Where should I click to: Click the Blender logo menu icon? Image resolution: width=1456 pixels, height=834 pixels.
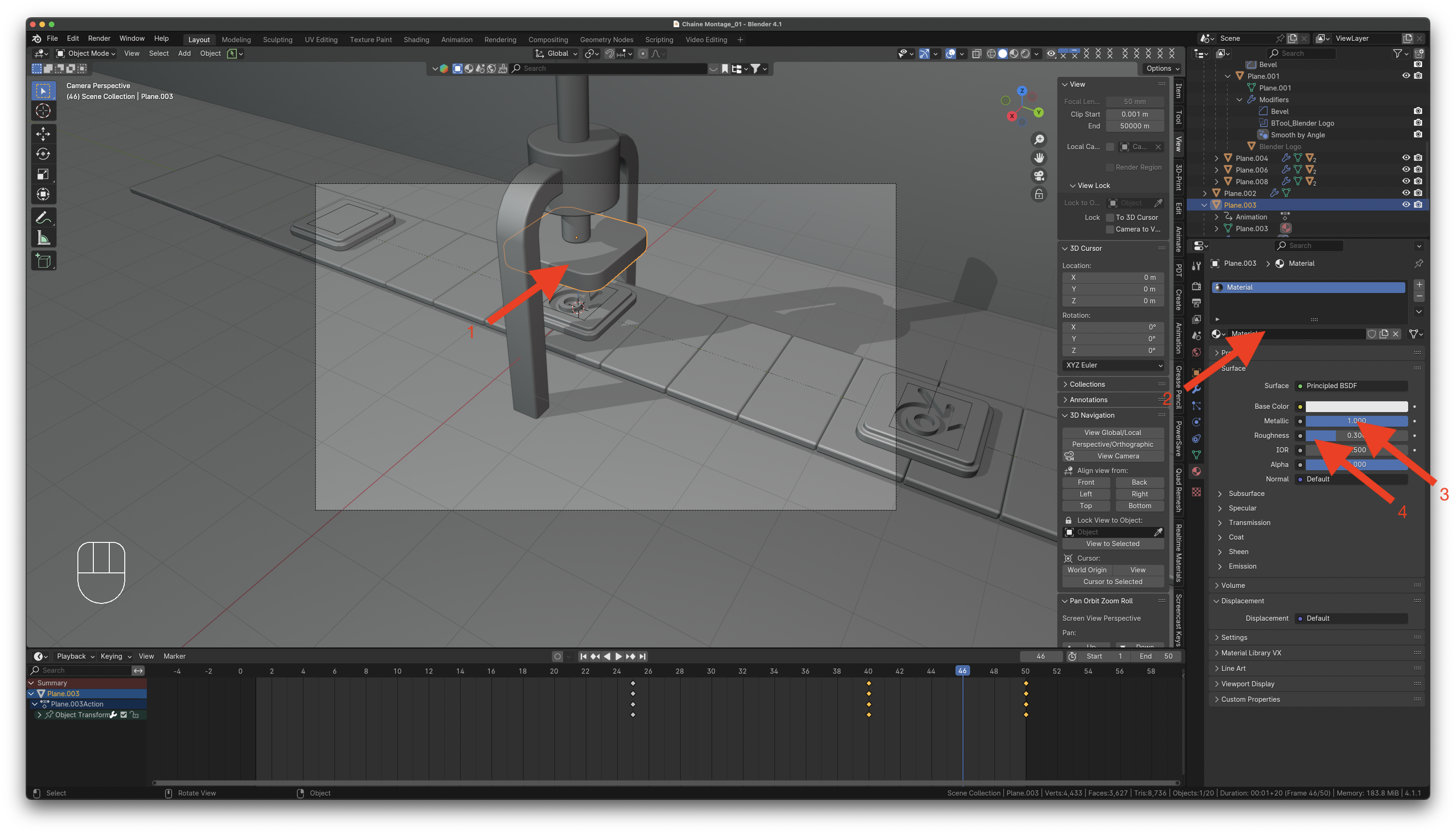coord(37,38)
